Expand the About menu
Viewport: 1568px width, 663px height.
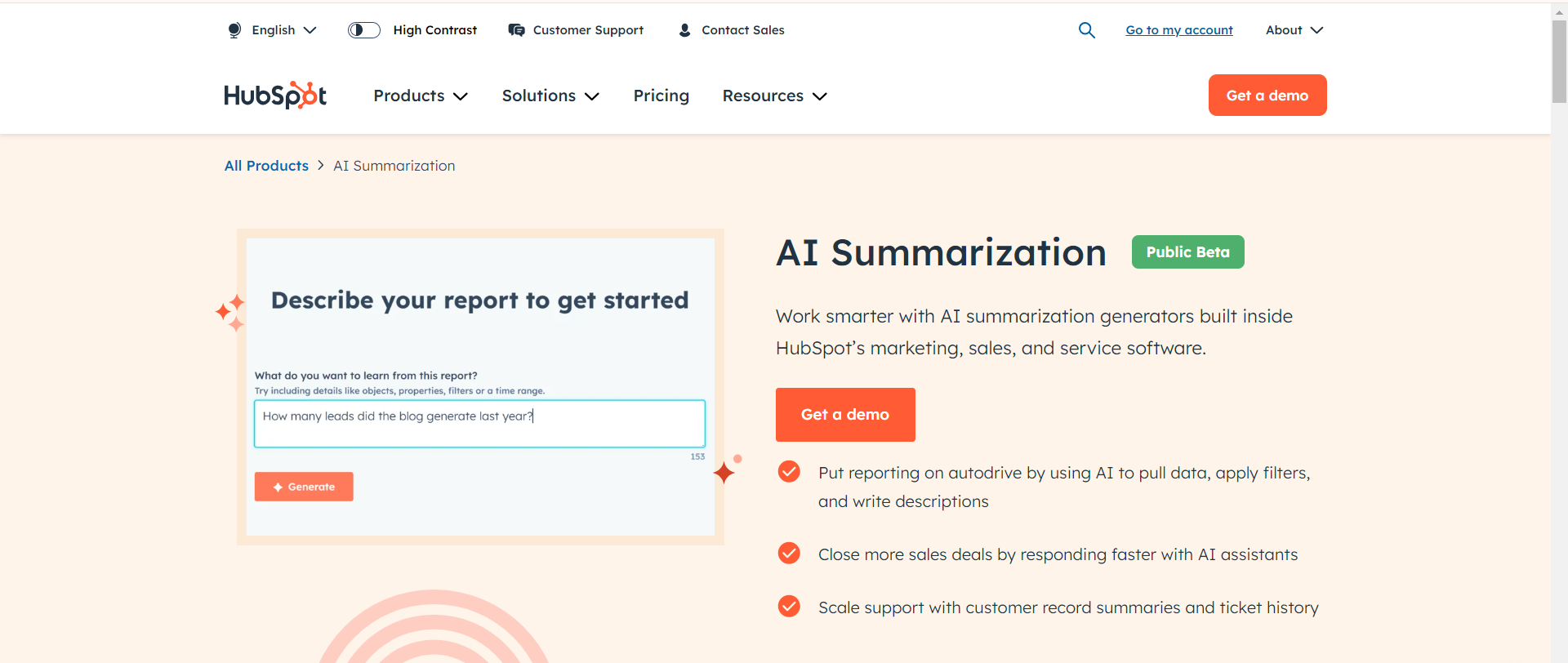(x=1294, y=30)
